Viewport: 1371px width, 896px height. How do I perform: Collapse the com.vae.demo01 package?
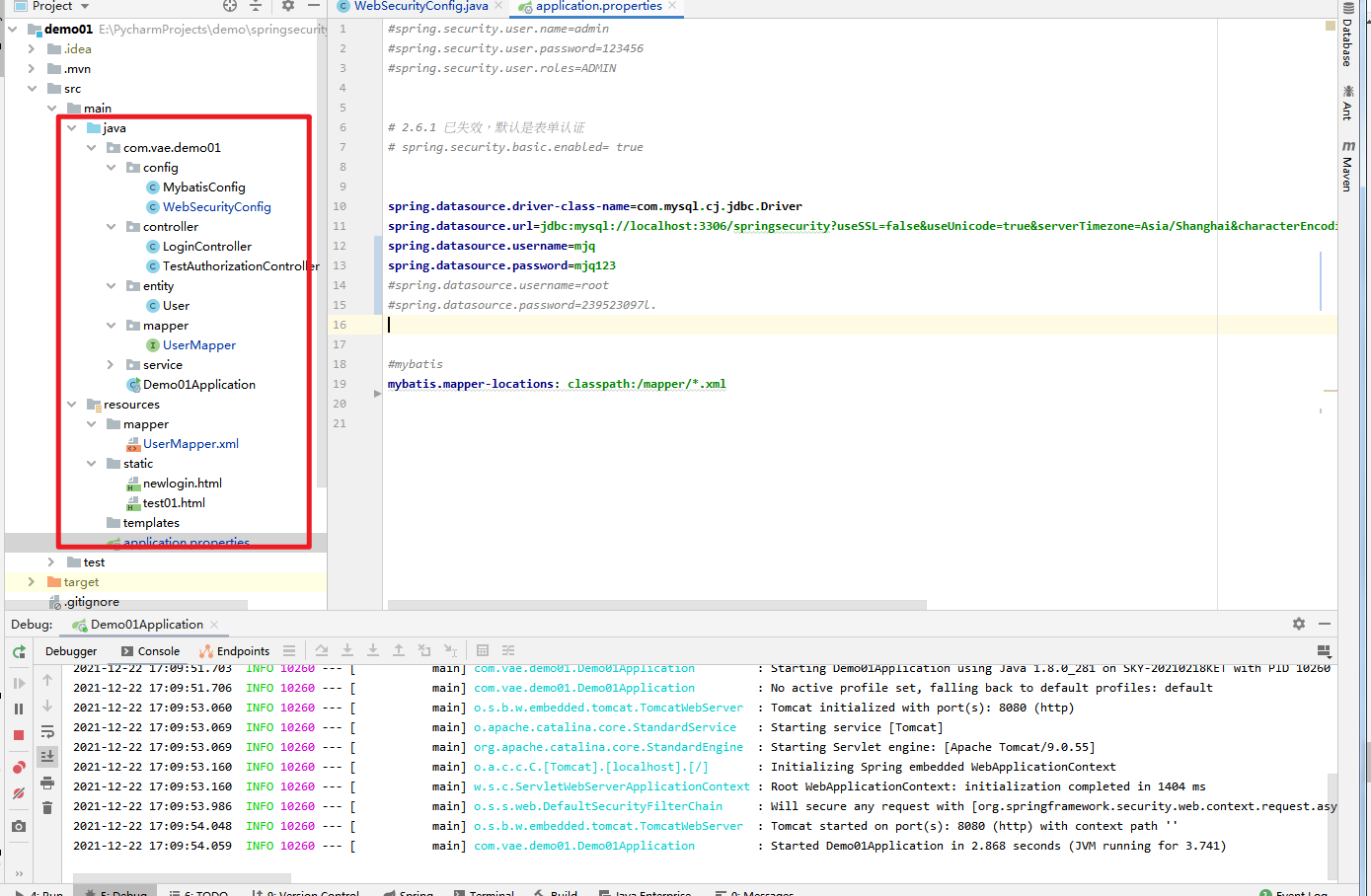click(92, 147)
